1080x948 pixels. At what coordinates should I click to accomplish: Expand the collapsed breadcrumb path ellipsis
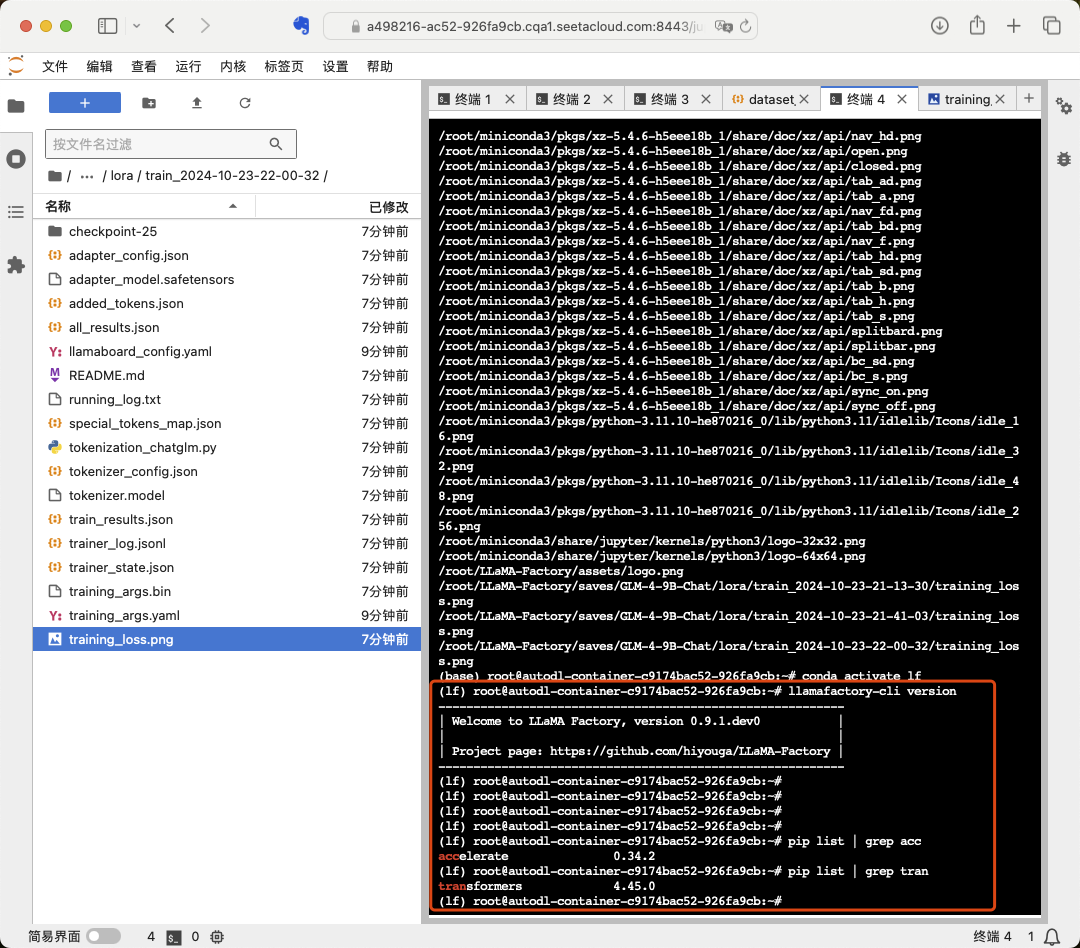(x=87, y=176)
